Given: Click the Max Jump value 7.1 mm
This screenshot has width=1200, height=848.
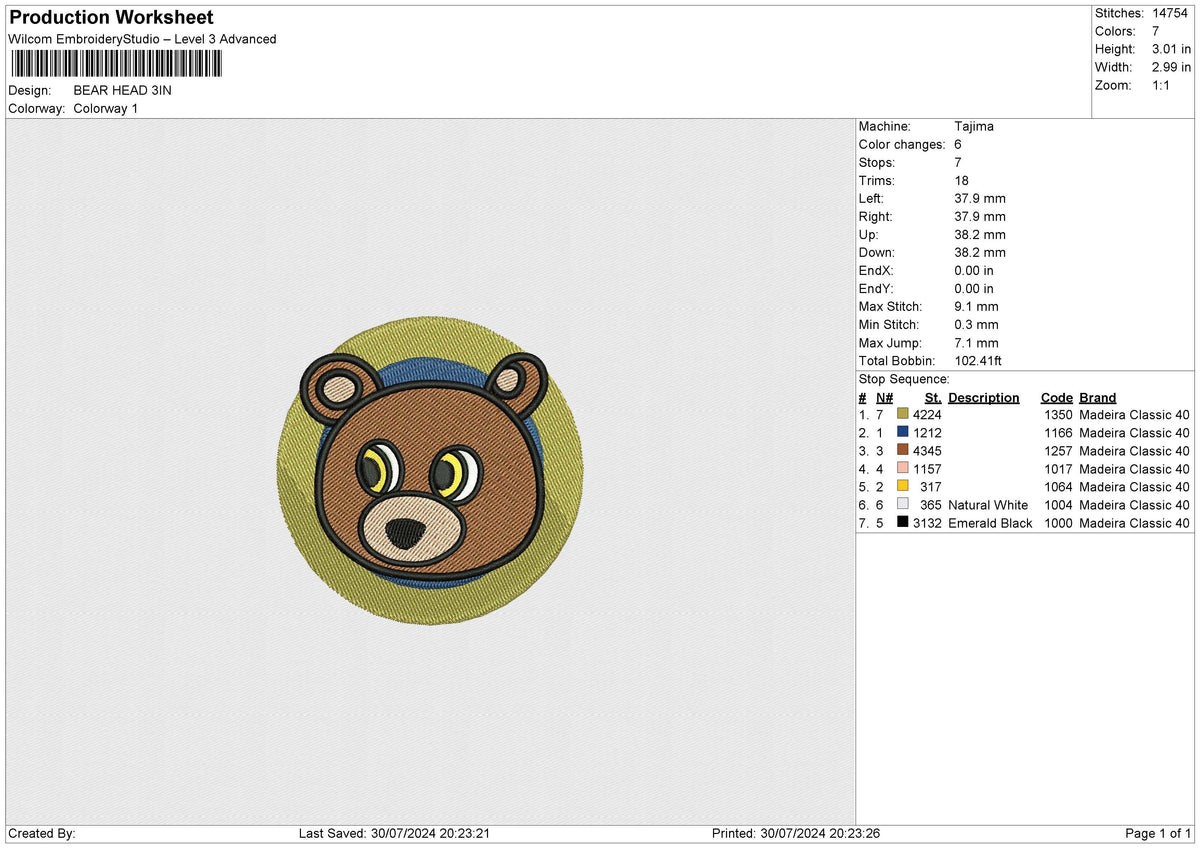Looking at the screenshot, I should 976,343.
